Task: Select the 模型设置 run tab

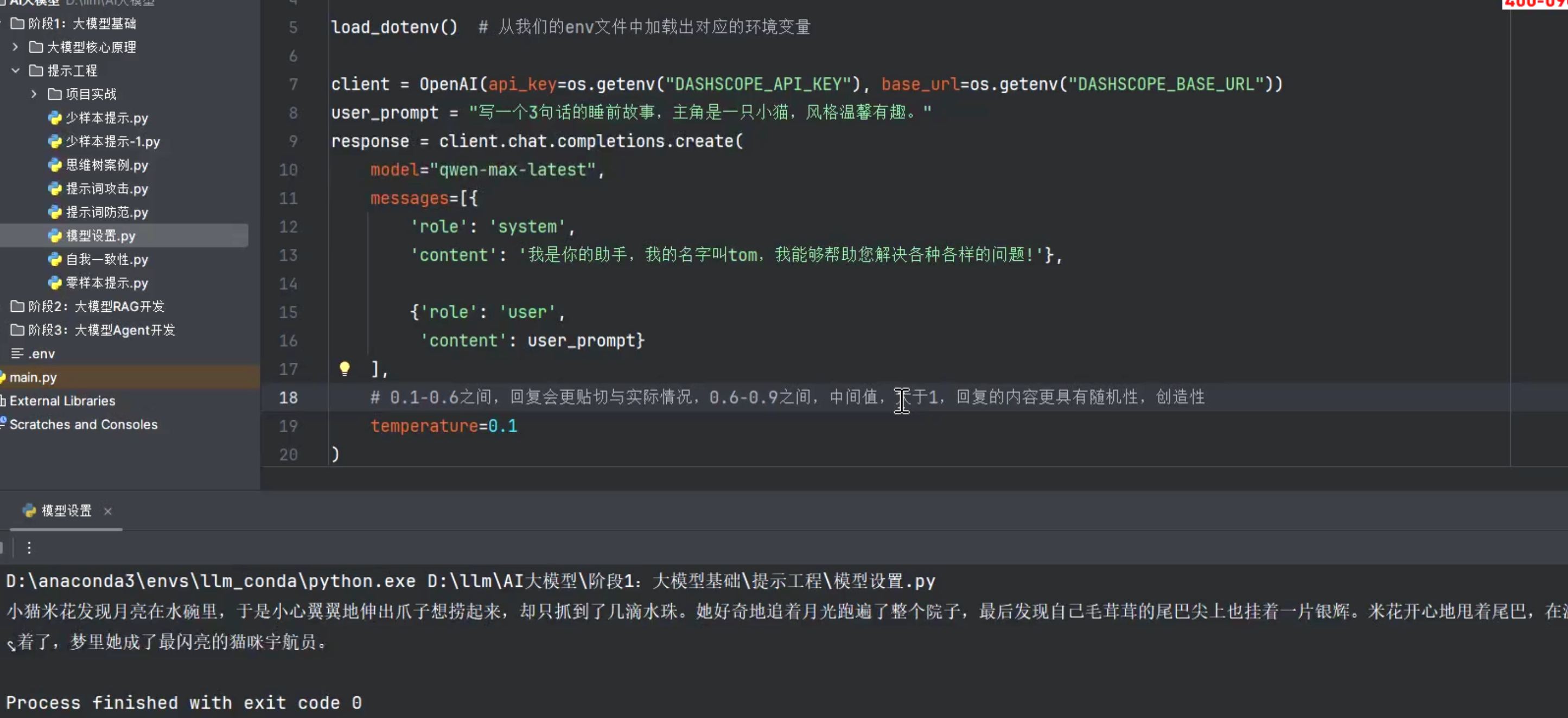Action: pyautogui.click(x=66, y=511)
